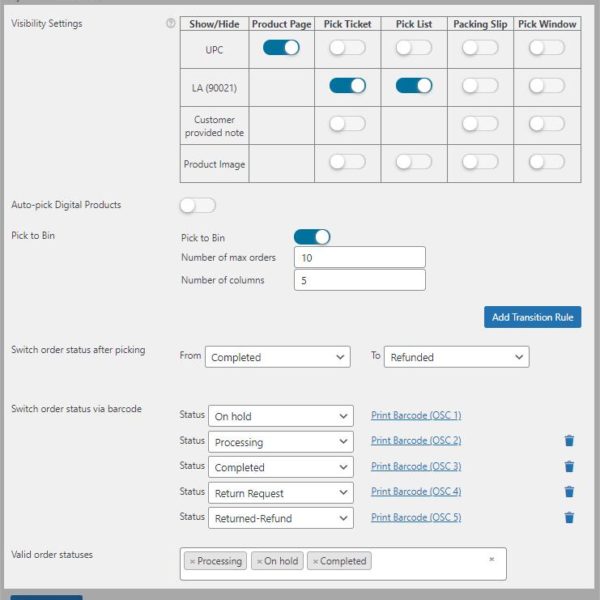The image size is (600, 600).
Task: Click the Number of max orders field
Action: pyautogui.click(x=360, y=258)
